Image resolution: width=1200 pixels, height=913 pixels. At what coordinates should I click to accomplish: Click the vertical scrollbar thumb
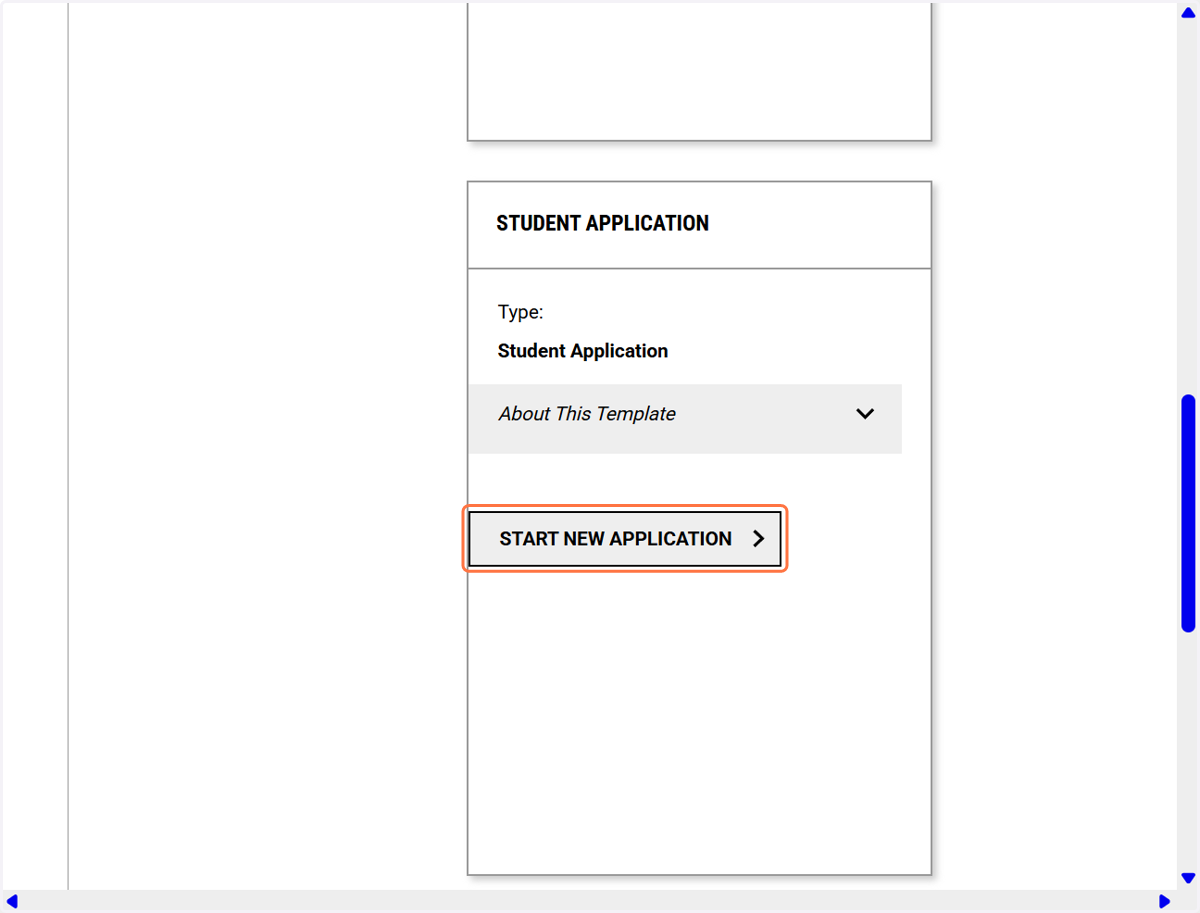(1188, 513)
